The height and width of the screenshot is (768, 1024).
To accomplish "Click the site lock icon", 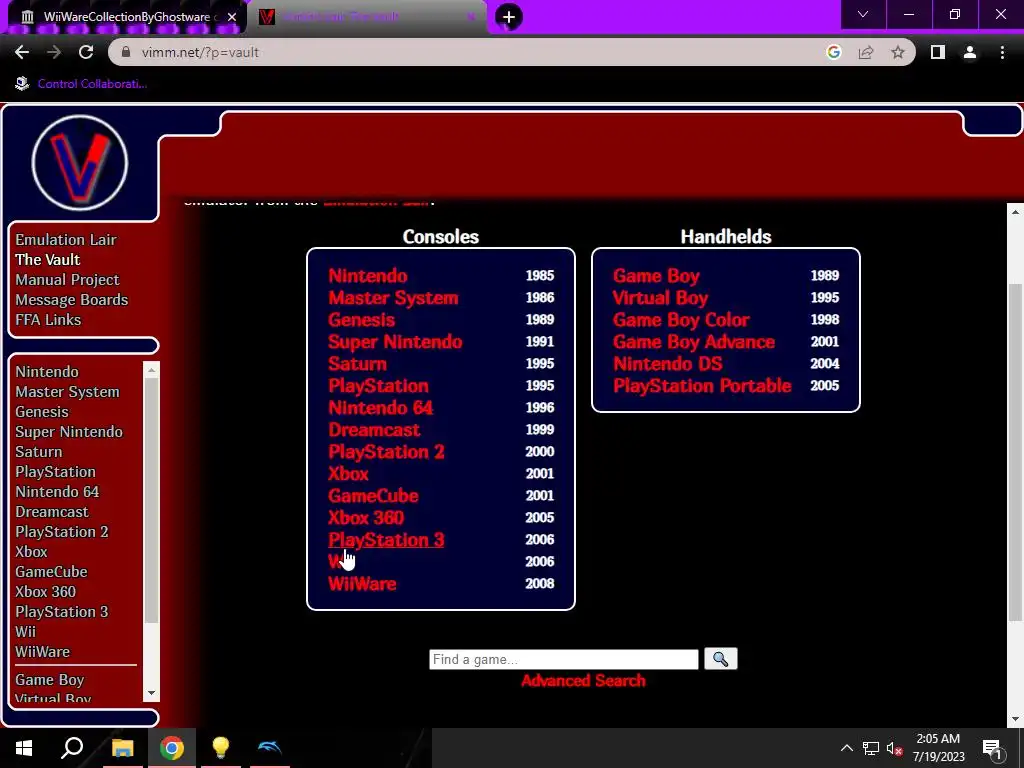I will pos(126,52).
